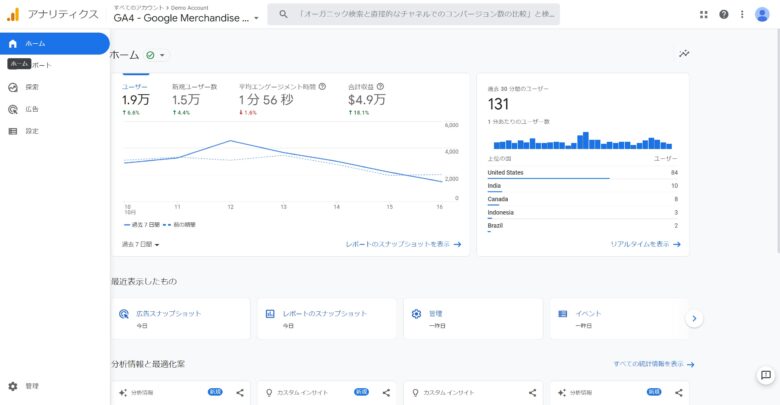This screenshot has width=780, height=405.
Task: Click the users line chart
Action: (x=283, y=162)
